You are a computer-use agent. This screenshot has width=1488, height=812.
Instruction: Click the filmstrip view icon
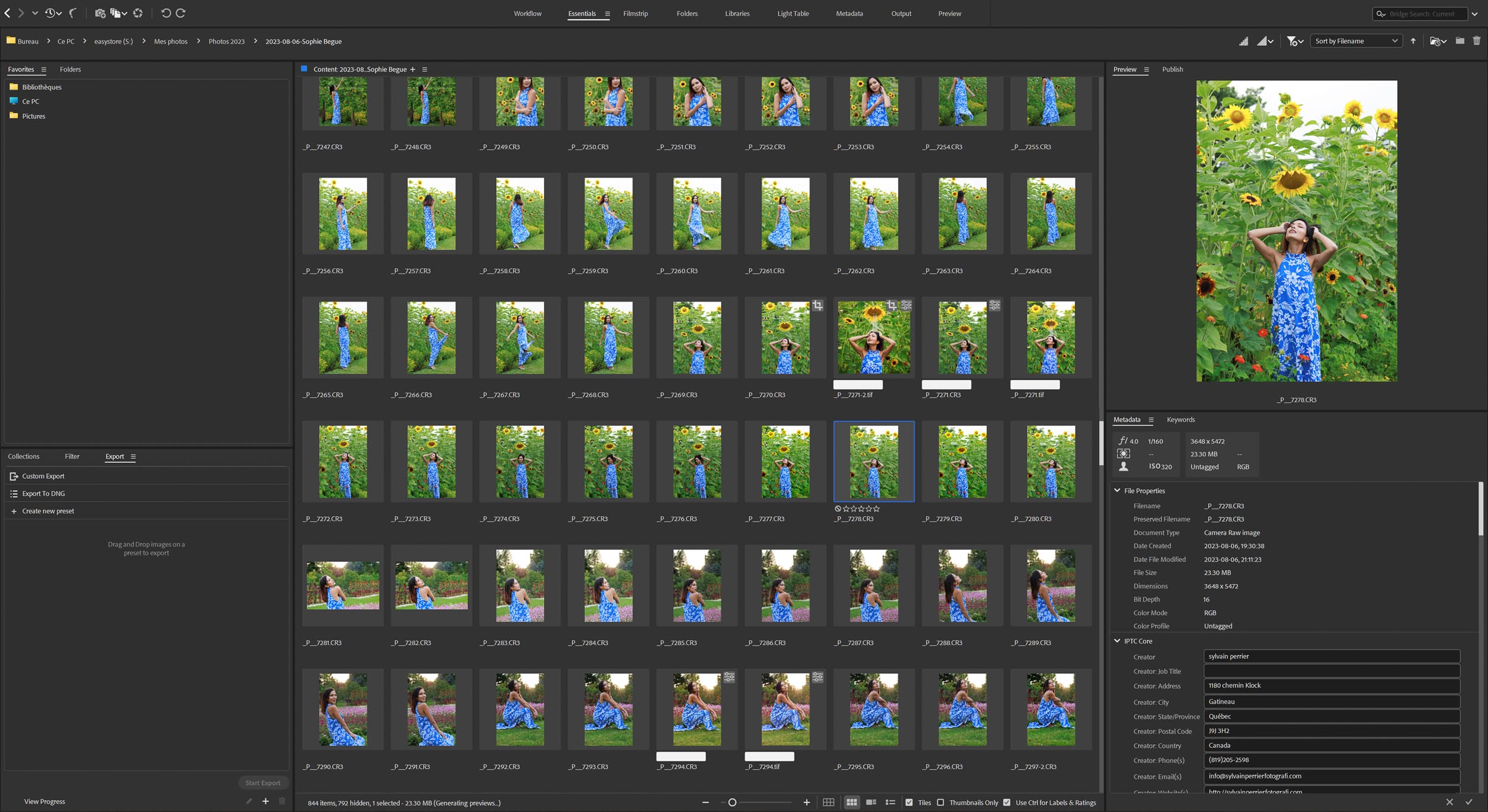(635, 13)
